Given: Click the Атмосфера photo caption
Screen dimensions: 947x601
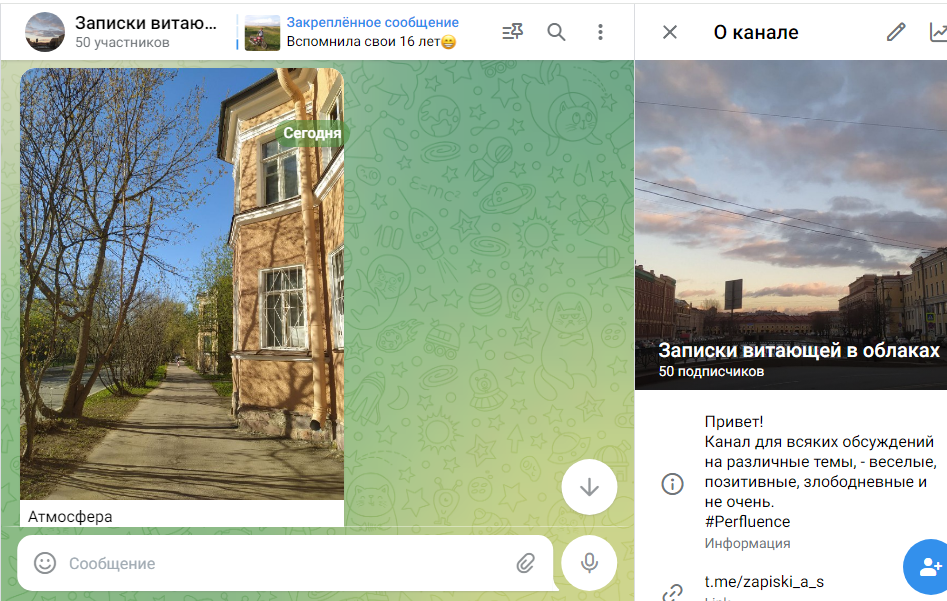Looking at the screenshot, I should pos(70,517).
